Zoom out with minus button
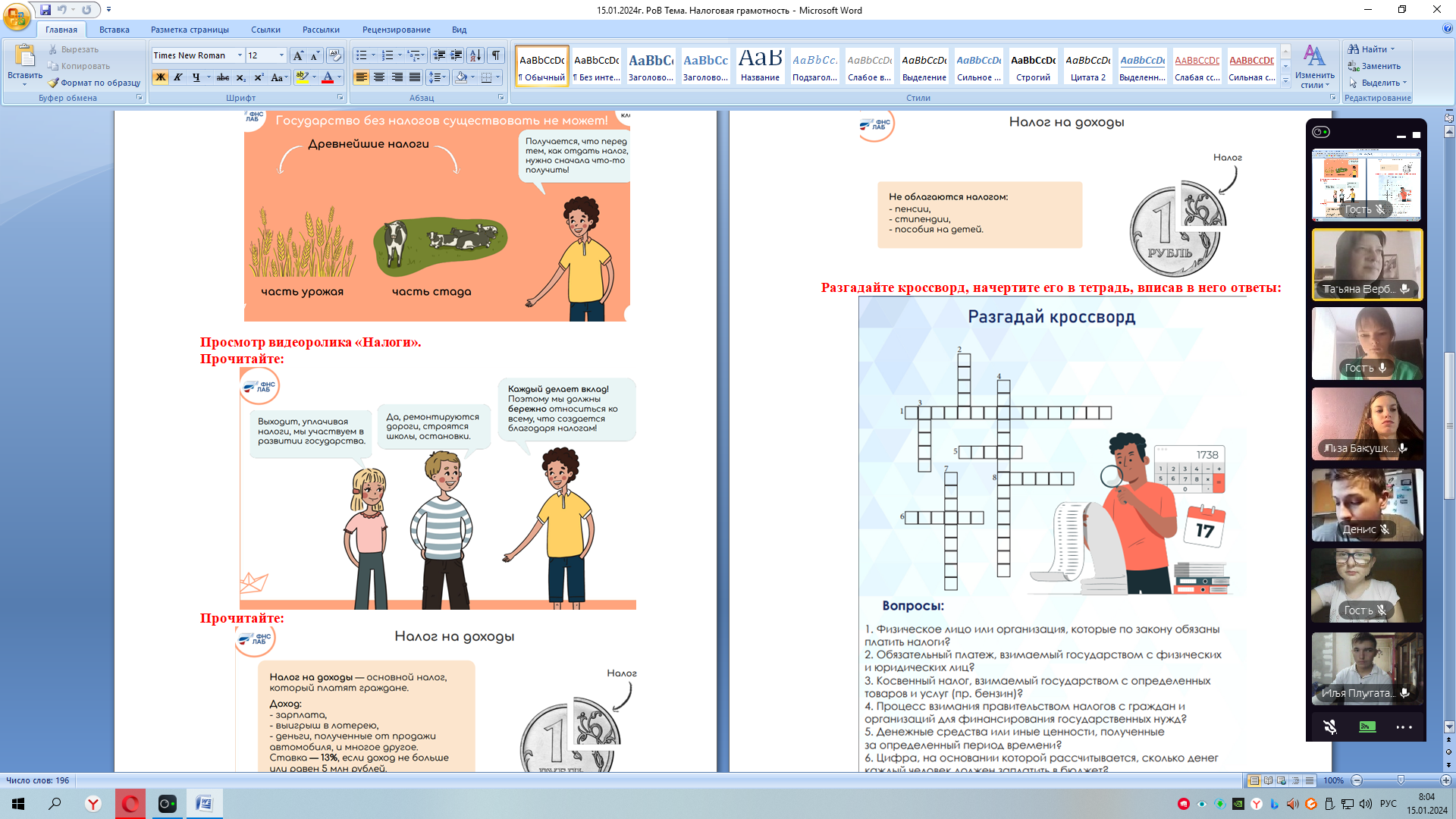This screenshot has width=1456, height=819. pyautogui.click(x=1357, y=780)
